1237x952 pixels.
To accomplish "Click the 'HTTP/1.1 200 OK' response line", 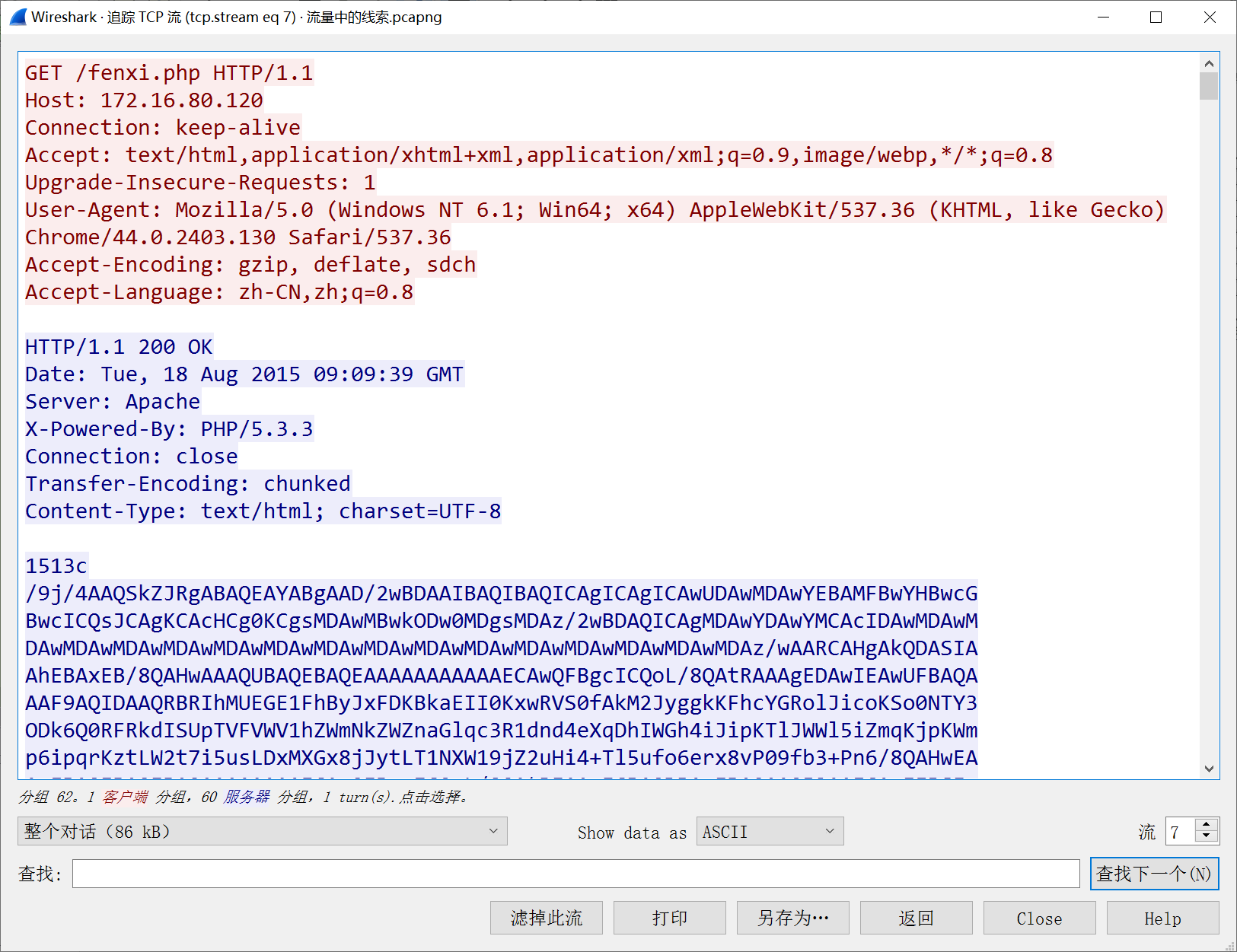I will [x=119, y=347].
